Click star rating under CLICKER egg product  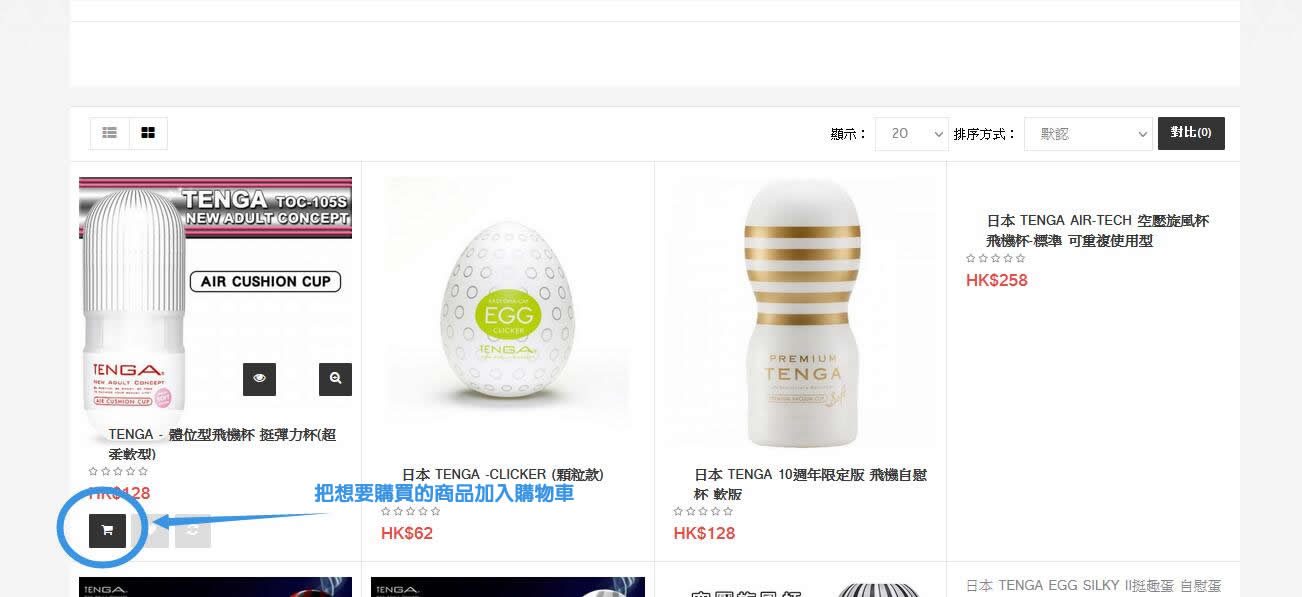tap(410, 511)
